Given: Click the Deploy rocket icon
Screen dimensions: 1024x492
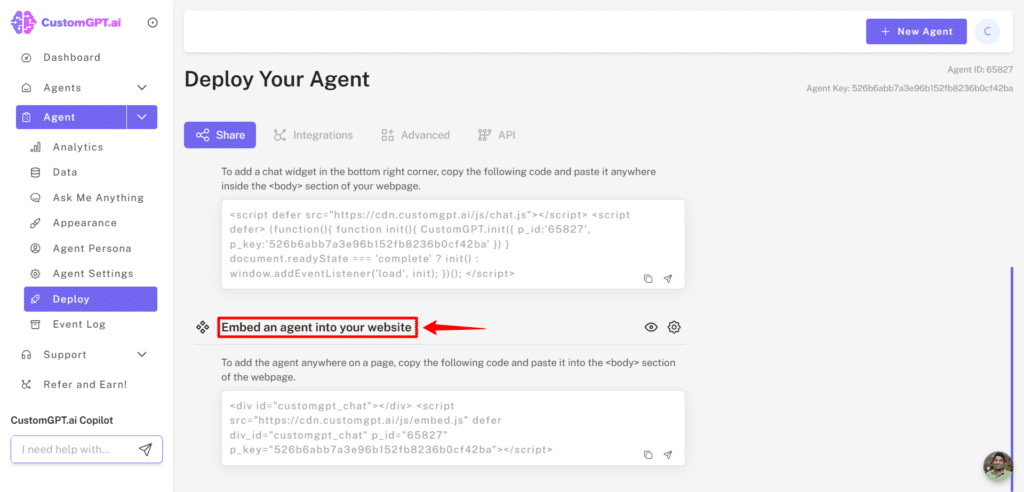Looking at the screenshot, I should click(36, 299).
